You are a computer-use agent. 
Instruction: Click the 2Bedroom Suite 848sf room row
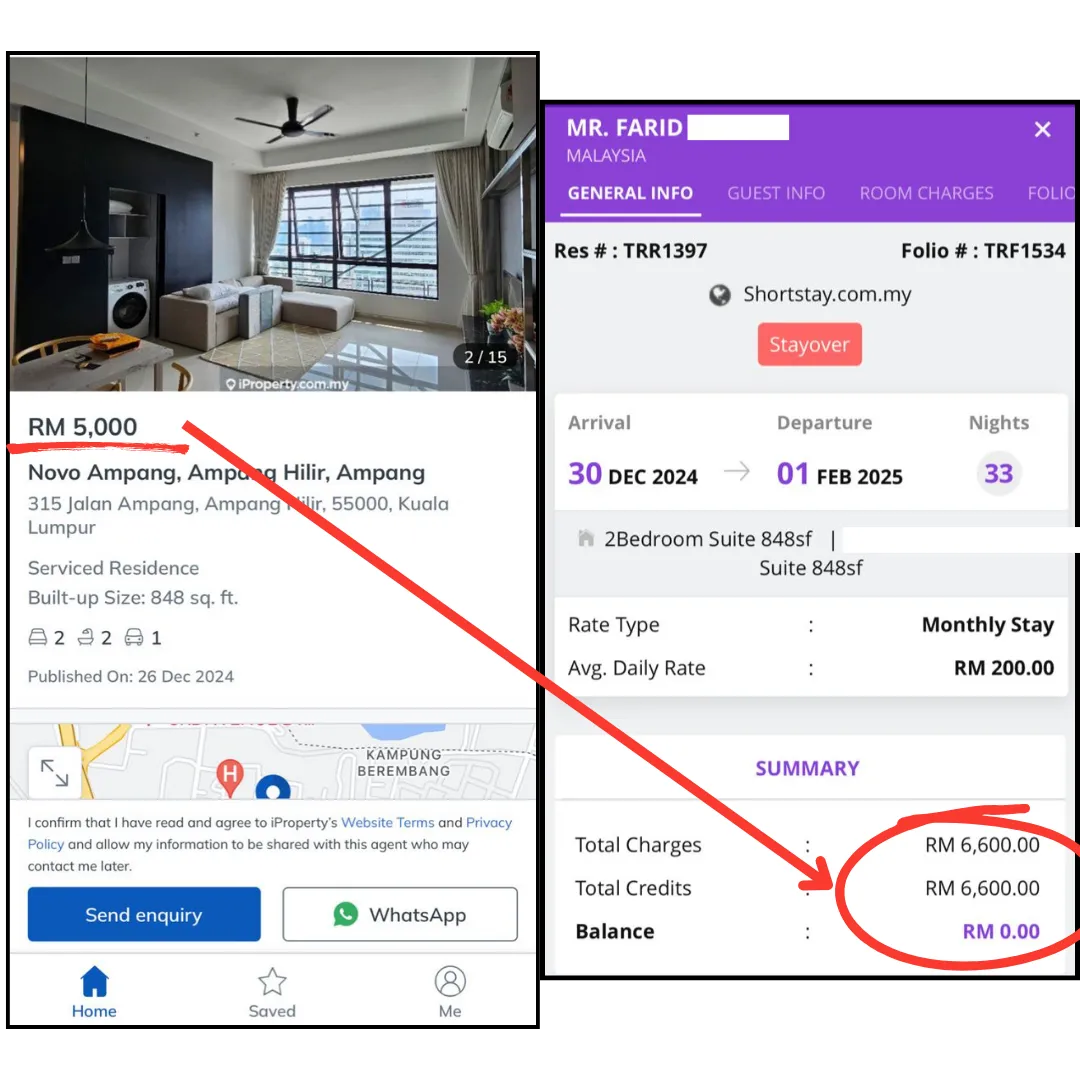[811, 553]
